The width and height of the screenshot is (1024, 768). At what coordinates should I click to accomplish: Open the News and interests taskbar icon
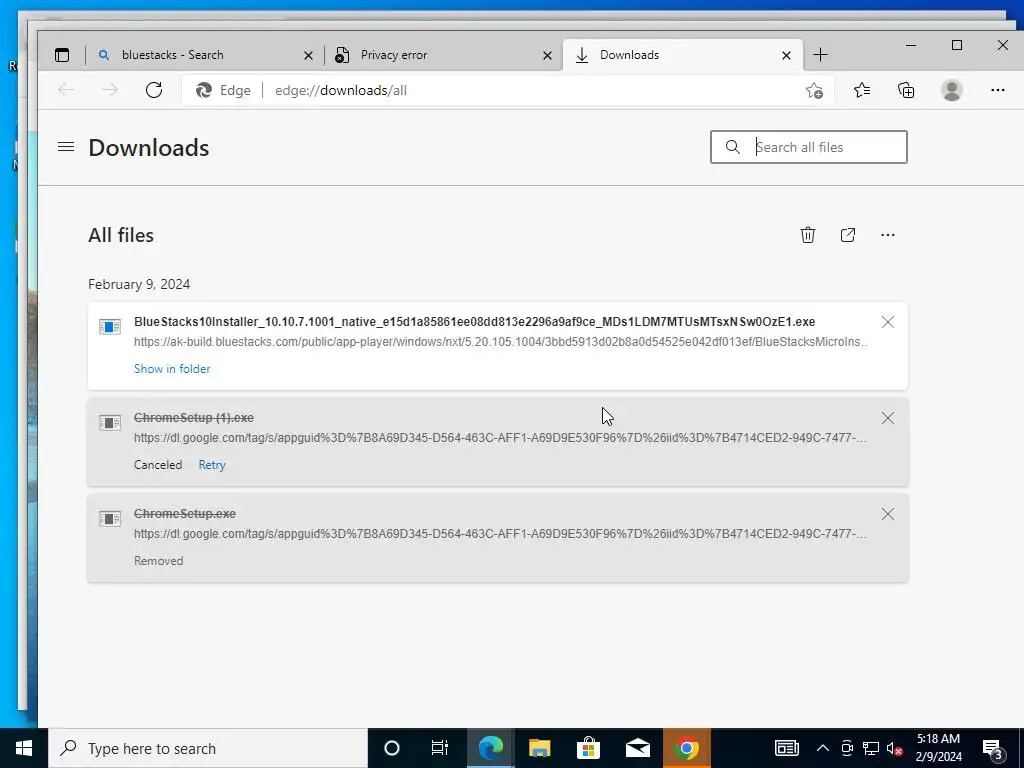[787, 748]
